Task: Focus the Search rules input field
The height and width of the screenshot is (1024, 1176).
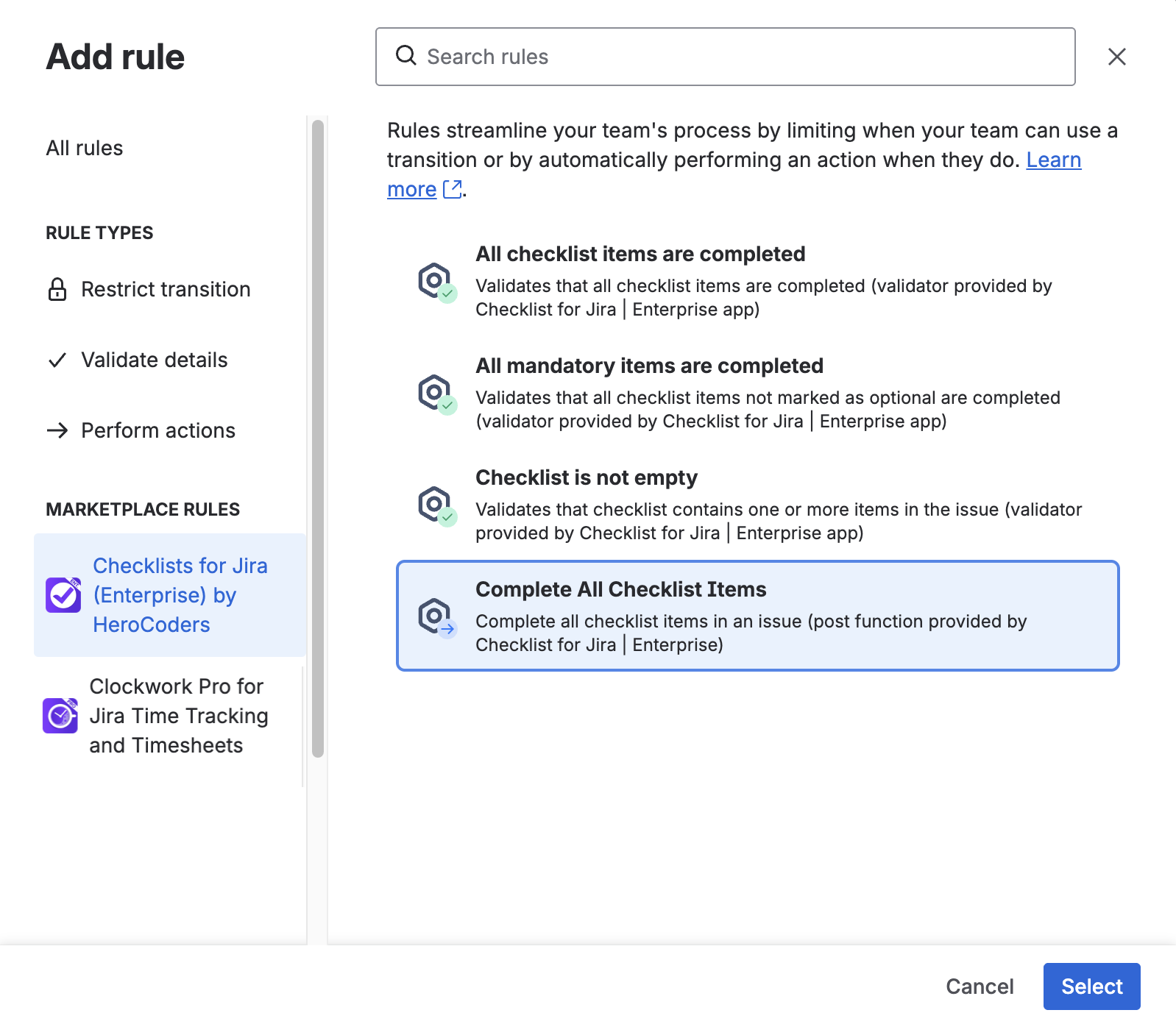Action: [736, 57]
